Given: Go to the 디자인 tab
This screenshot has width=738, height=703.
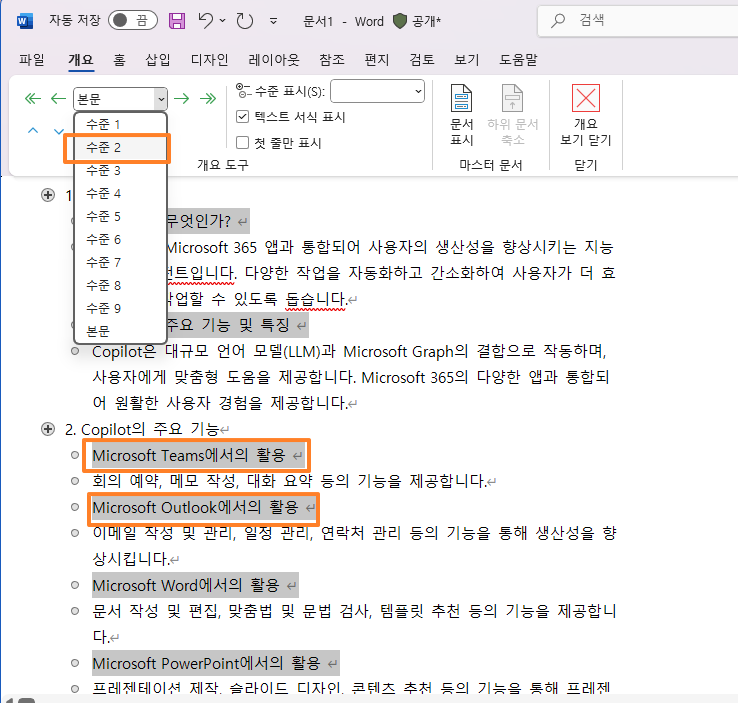Looking at the screenshot, I should click(x=209, y=60).
